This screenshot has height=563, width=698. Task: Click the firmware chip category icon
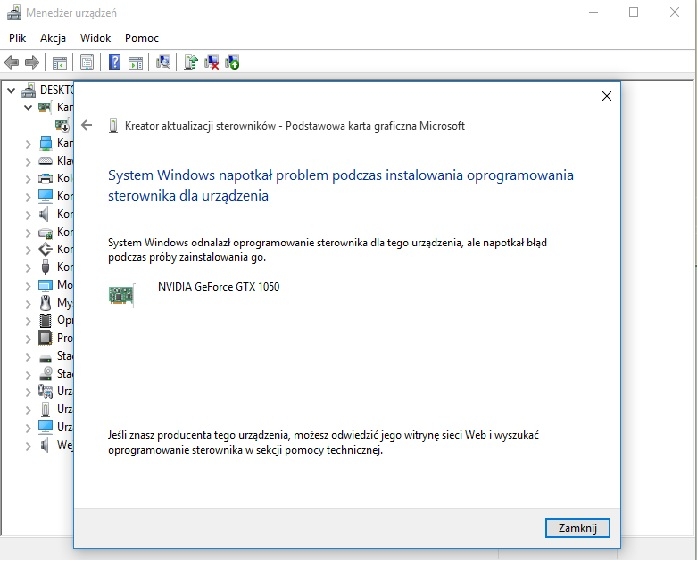pos(45,320)
